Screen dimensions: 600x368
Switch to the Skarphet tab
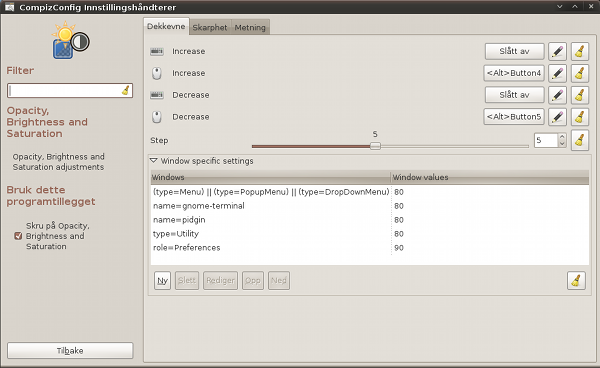coord(210,27)
